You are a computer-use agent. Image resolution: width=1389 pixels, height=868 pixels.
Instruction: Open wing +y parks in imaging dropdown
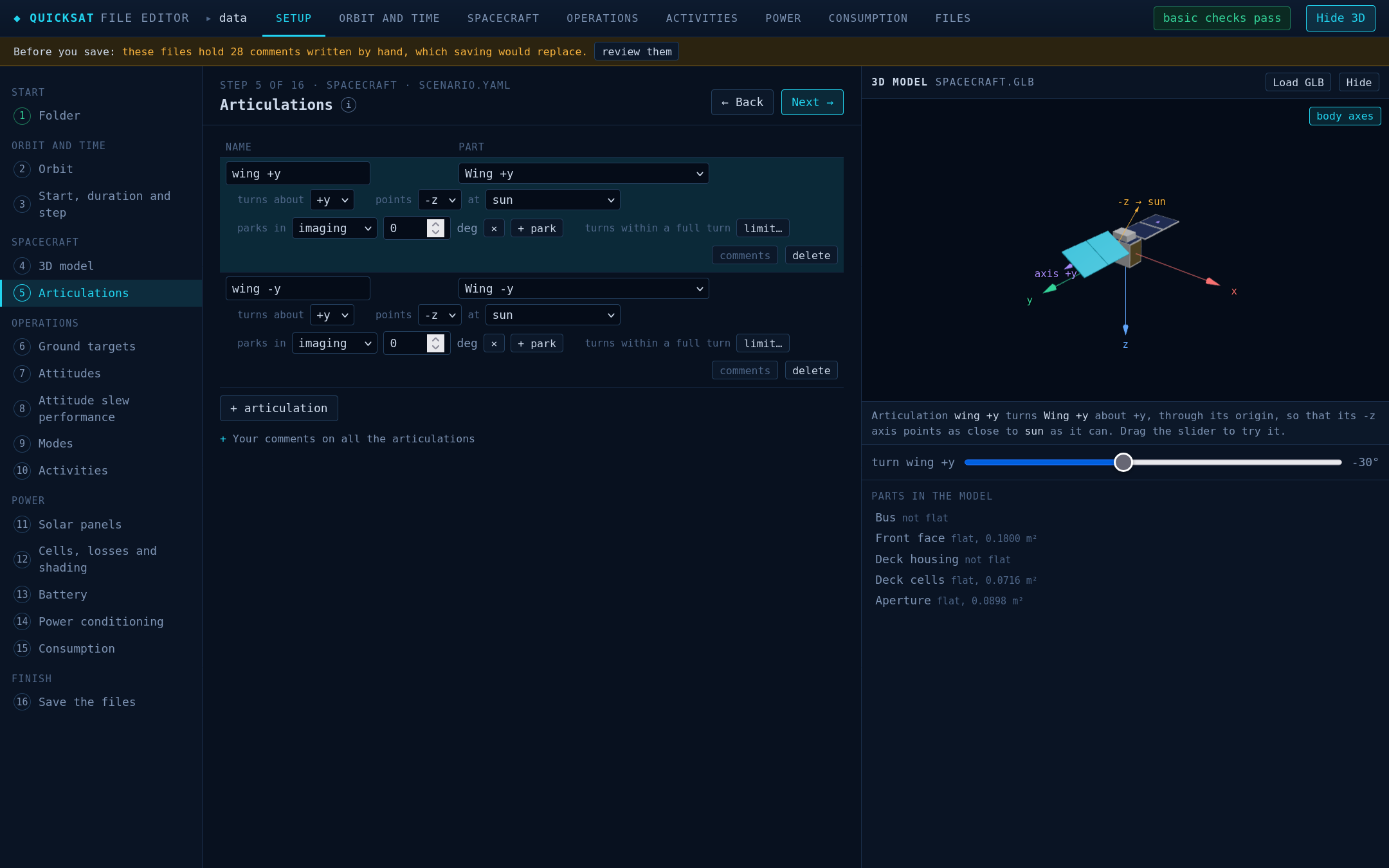334,228
